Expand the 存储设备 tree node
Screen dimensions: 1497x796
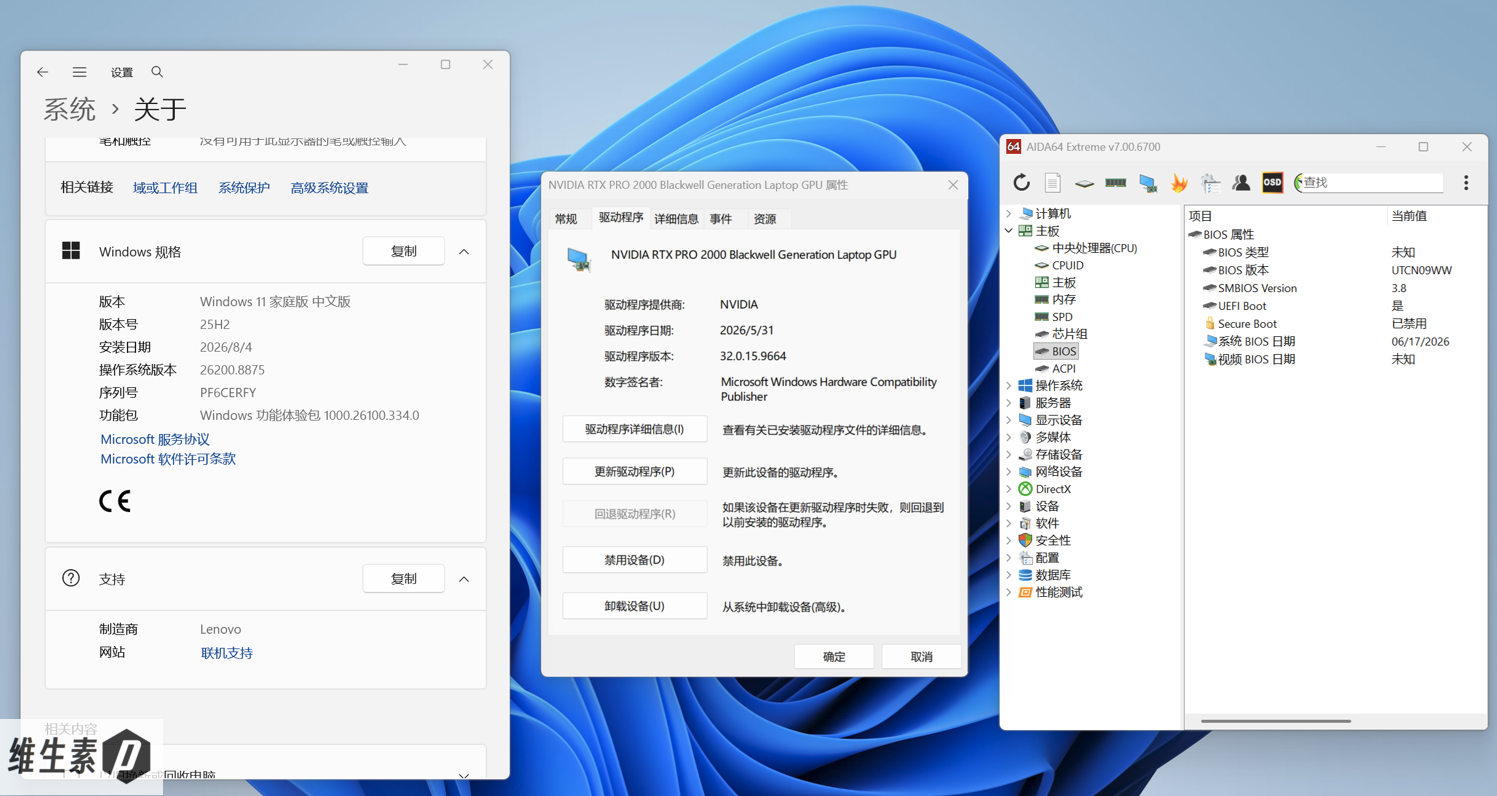1008,454
